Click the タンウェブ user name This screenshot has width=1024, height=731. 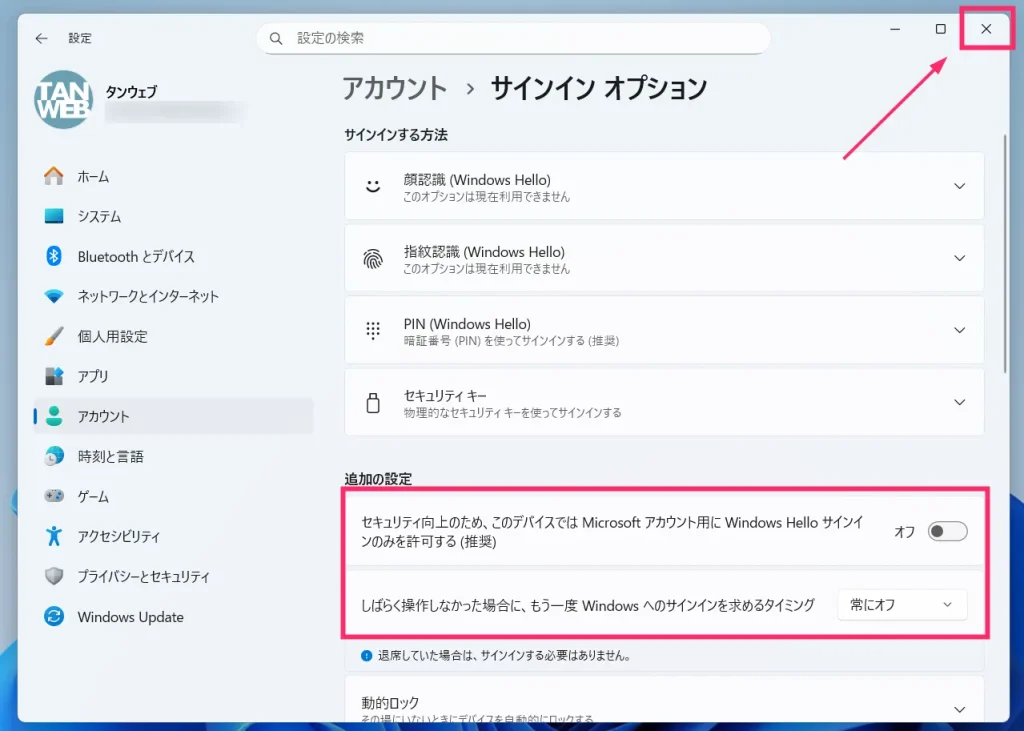(131, 92)
